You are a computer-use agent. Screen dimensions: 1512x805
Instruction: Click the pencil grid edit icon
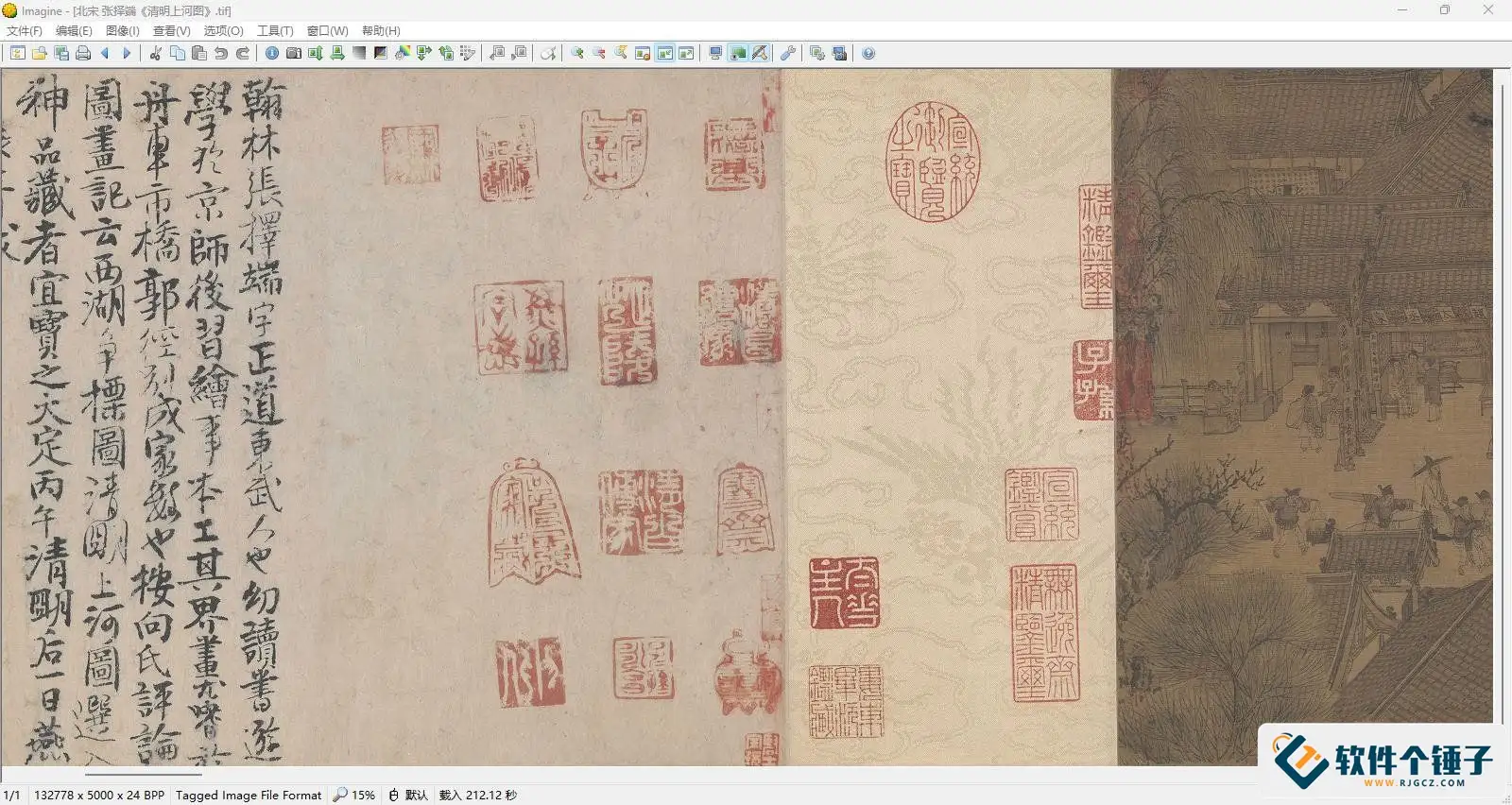(467, 53)
